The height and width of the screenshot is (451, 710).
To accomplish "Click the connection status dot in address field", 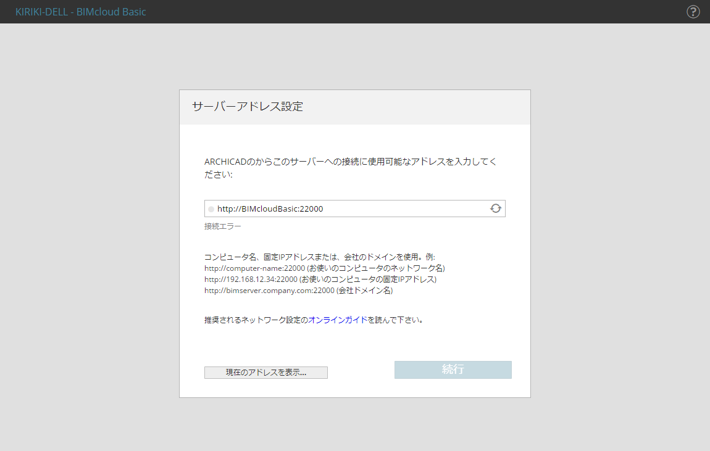I will point(211,209).
